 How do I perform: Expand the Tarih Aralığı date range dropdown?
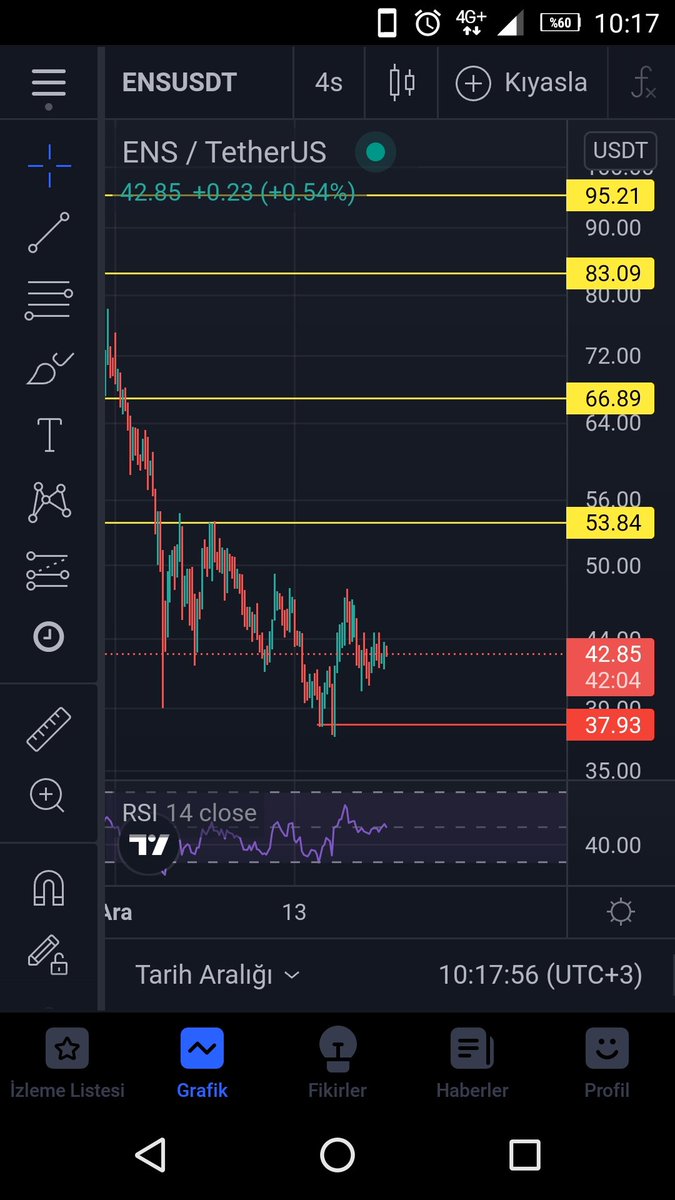click(x=218, y=975)
